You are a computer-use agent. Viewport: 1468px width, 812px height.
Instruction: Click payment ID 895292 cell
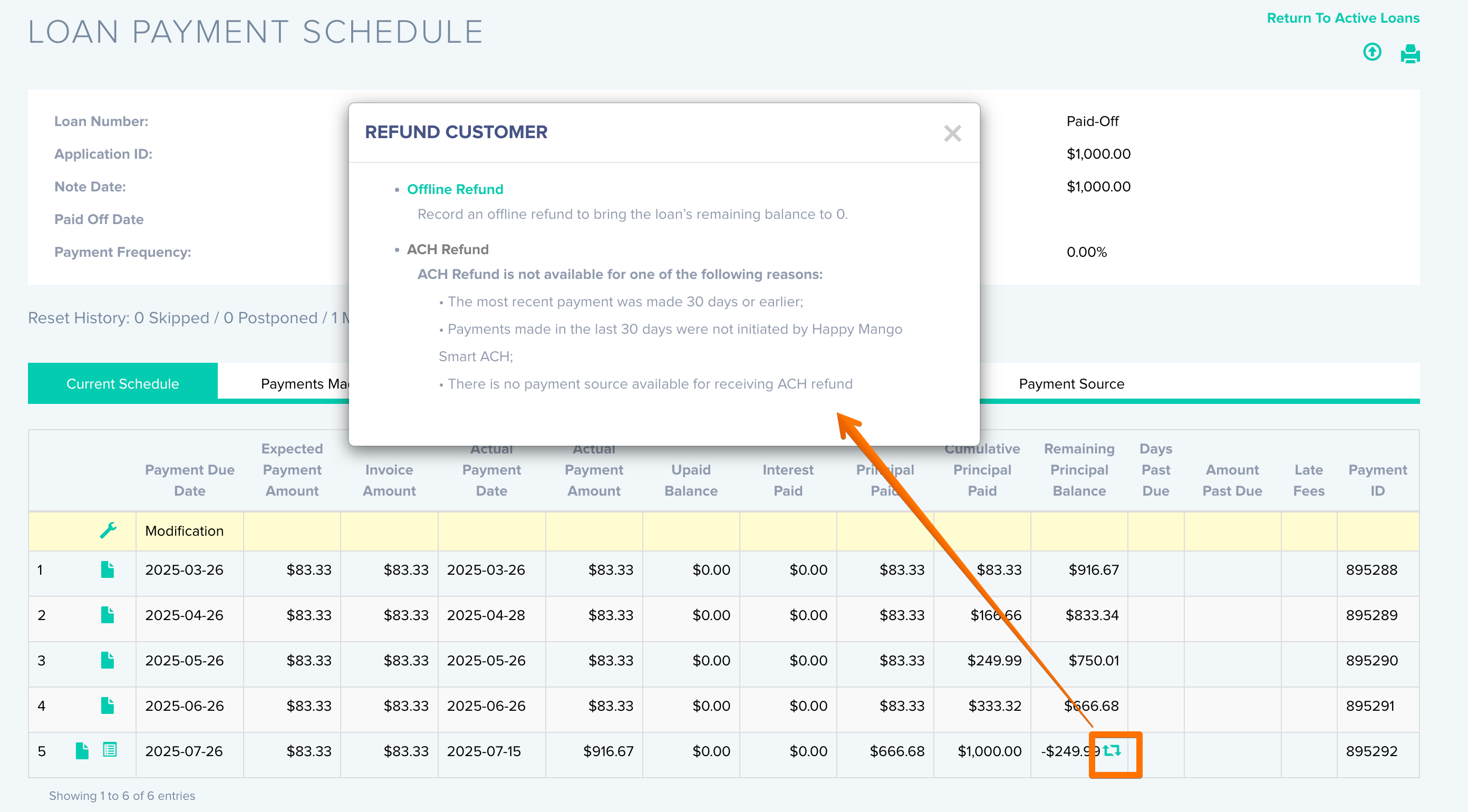pos(1371,751)
